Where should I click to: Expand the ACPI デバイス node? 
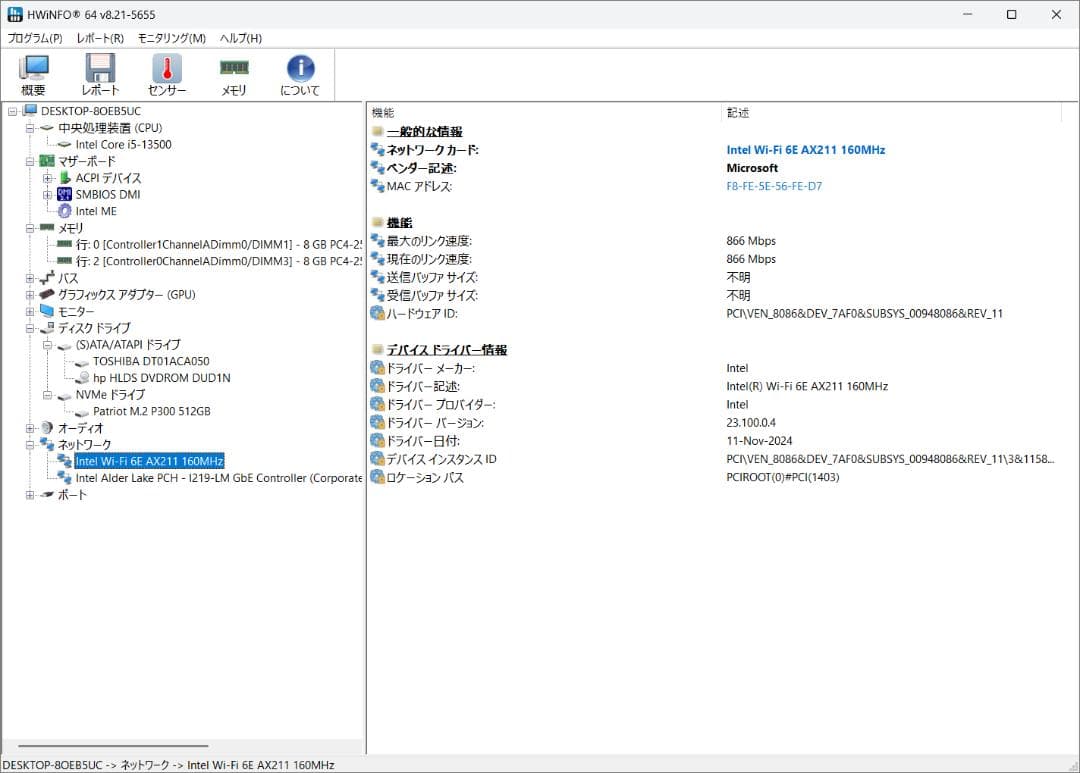(47, 178)
